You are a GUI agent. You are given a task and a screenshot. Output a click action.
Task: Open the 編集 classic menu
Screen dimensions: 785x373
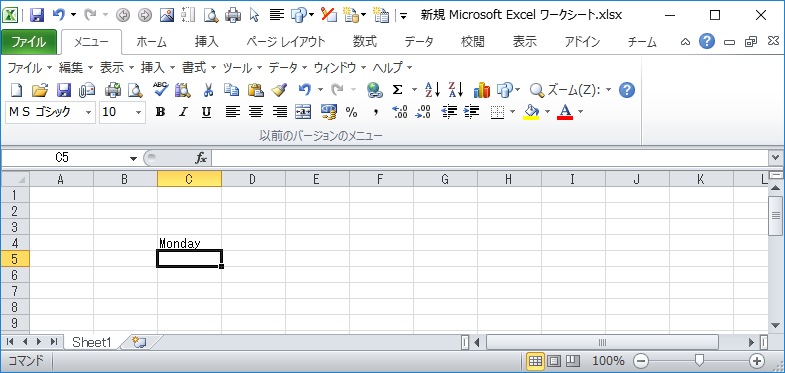[x=76, y=68]
